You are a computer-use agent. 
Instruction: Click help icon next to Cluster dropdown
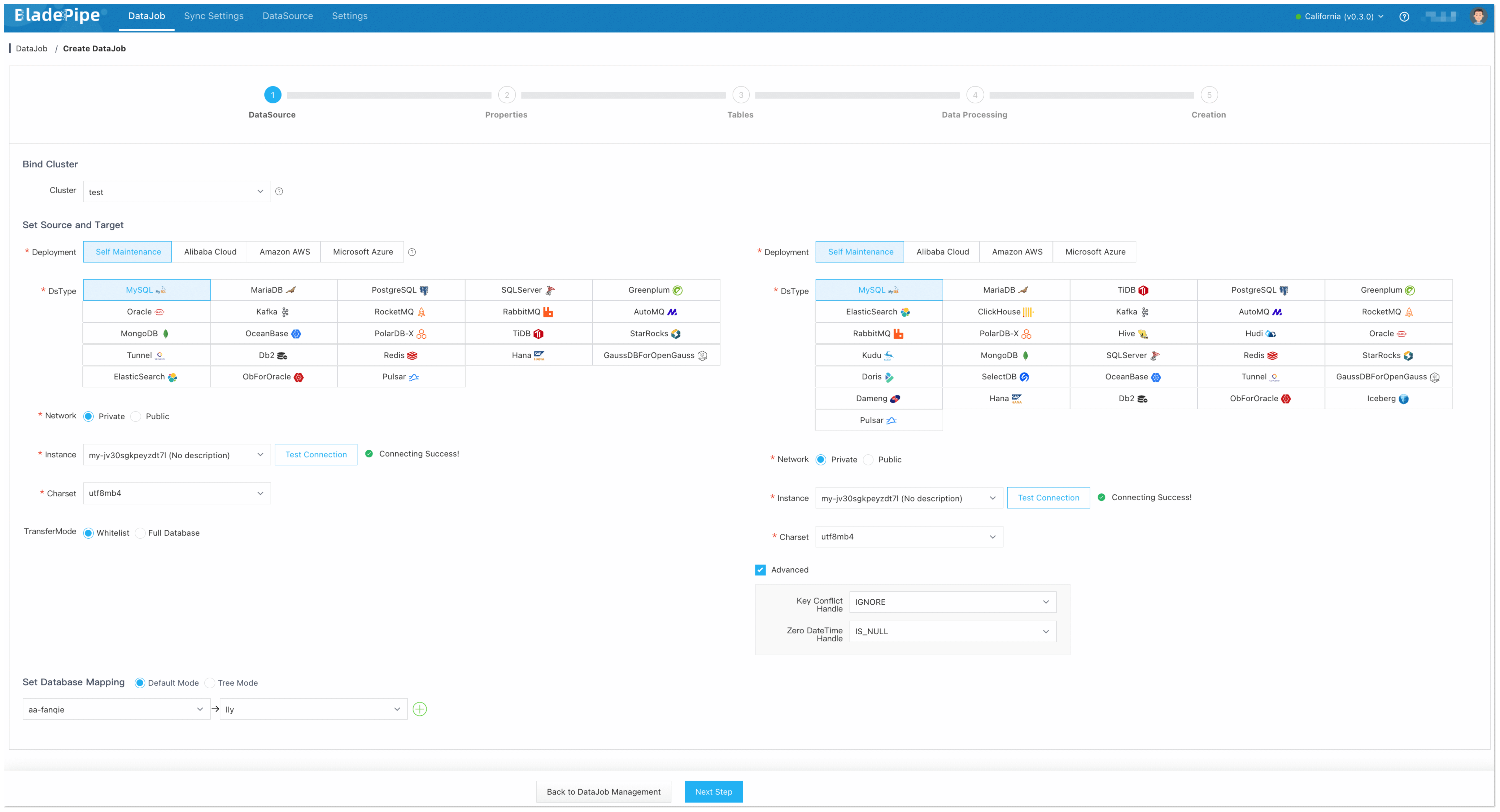click(x=279, y=191)
